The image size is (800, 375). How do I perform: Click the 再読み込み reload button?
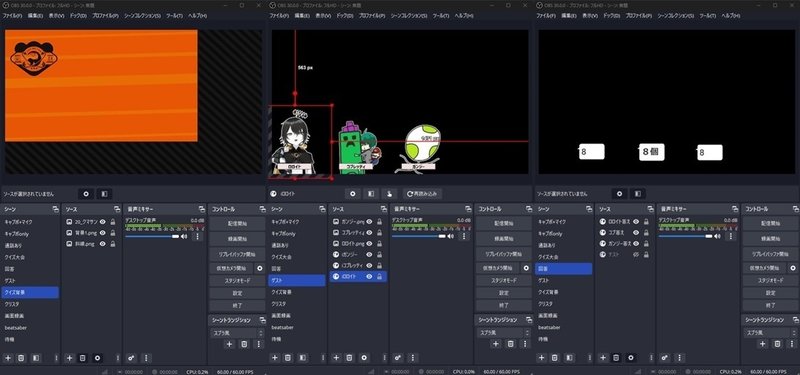pos(422,194)
